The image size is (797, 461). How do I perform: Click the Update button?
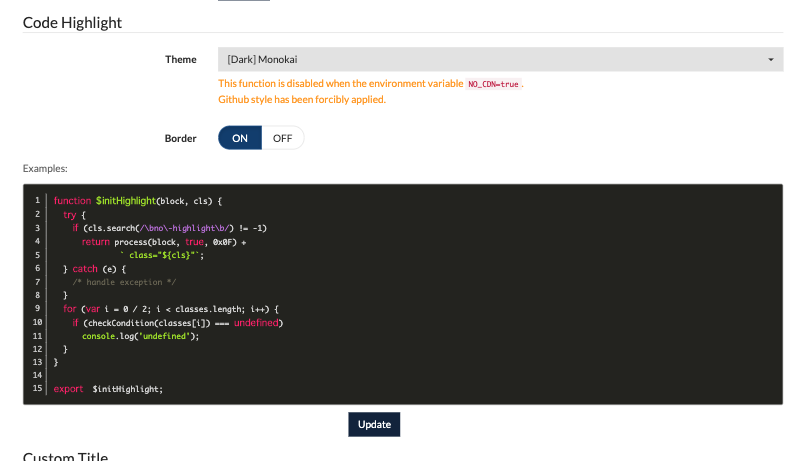click(x=374, y=424)
